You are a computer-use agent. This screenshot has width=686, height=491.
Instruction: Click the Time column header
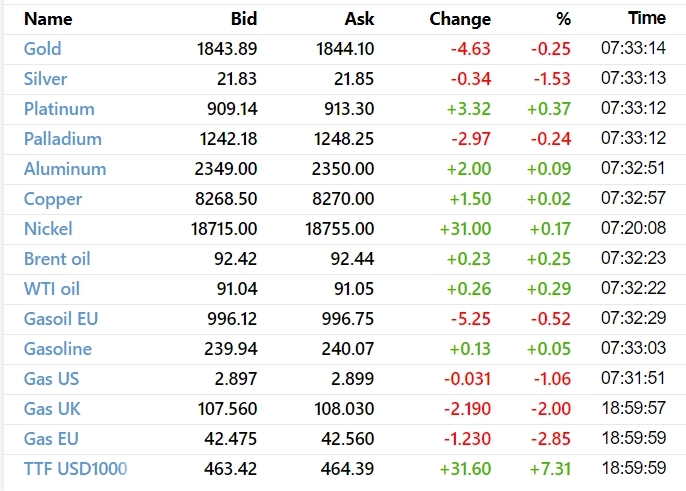[646, 18]
